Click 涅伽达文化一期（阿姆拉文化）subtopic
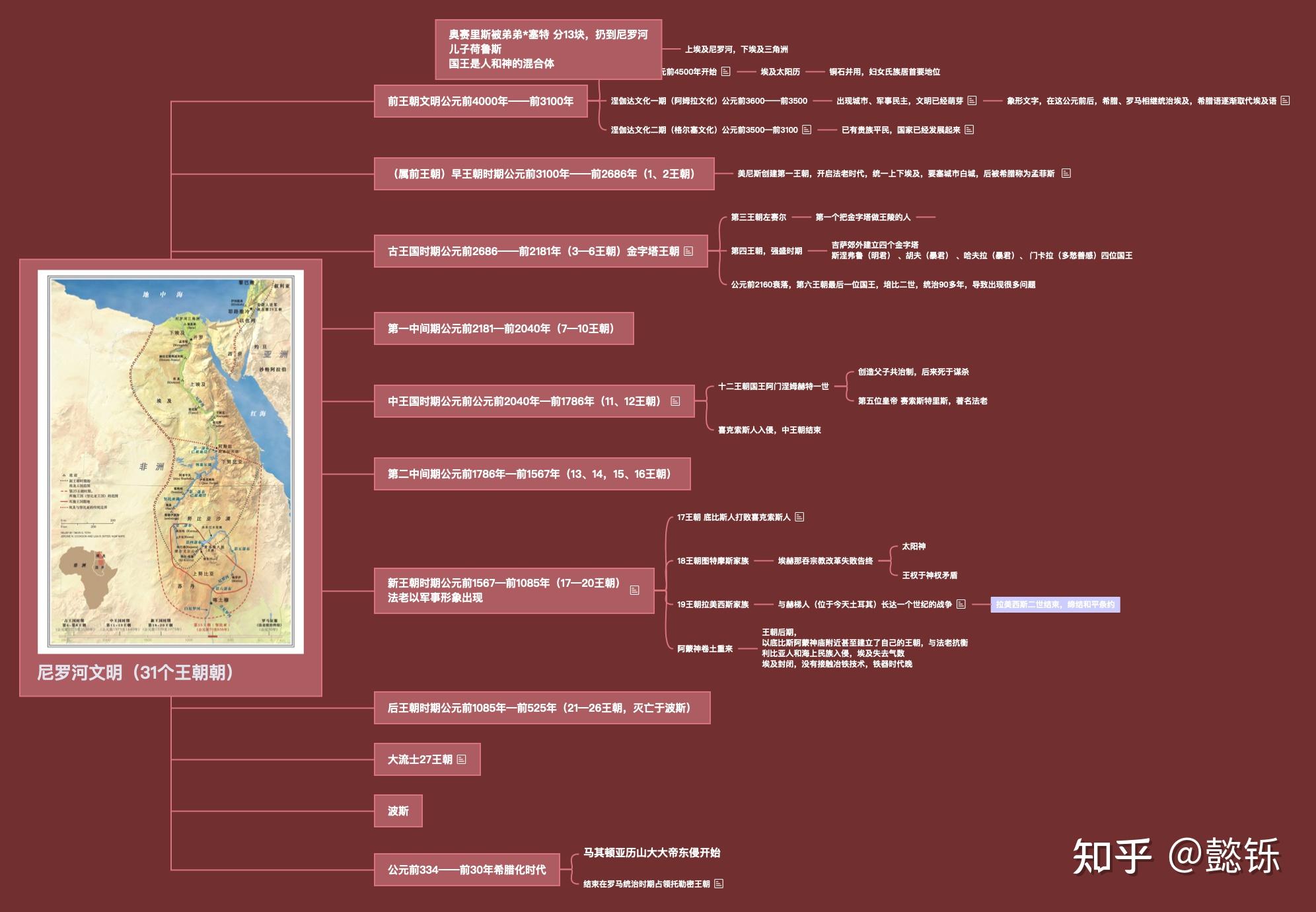This screenshot has width=1316, height=912. pos(709,100)
